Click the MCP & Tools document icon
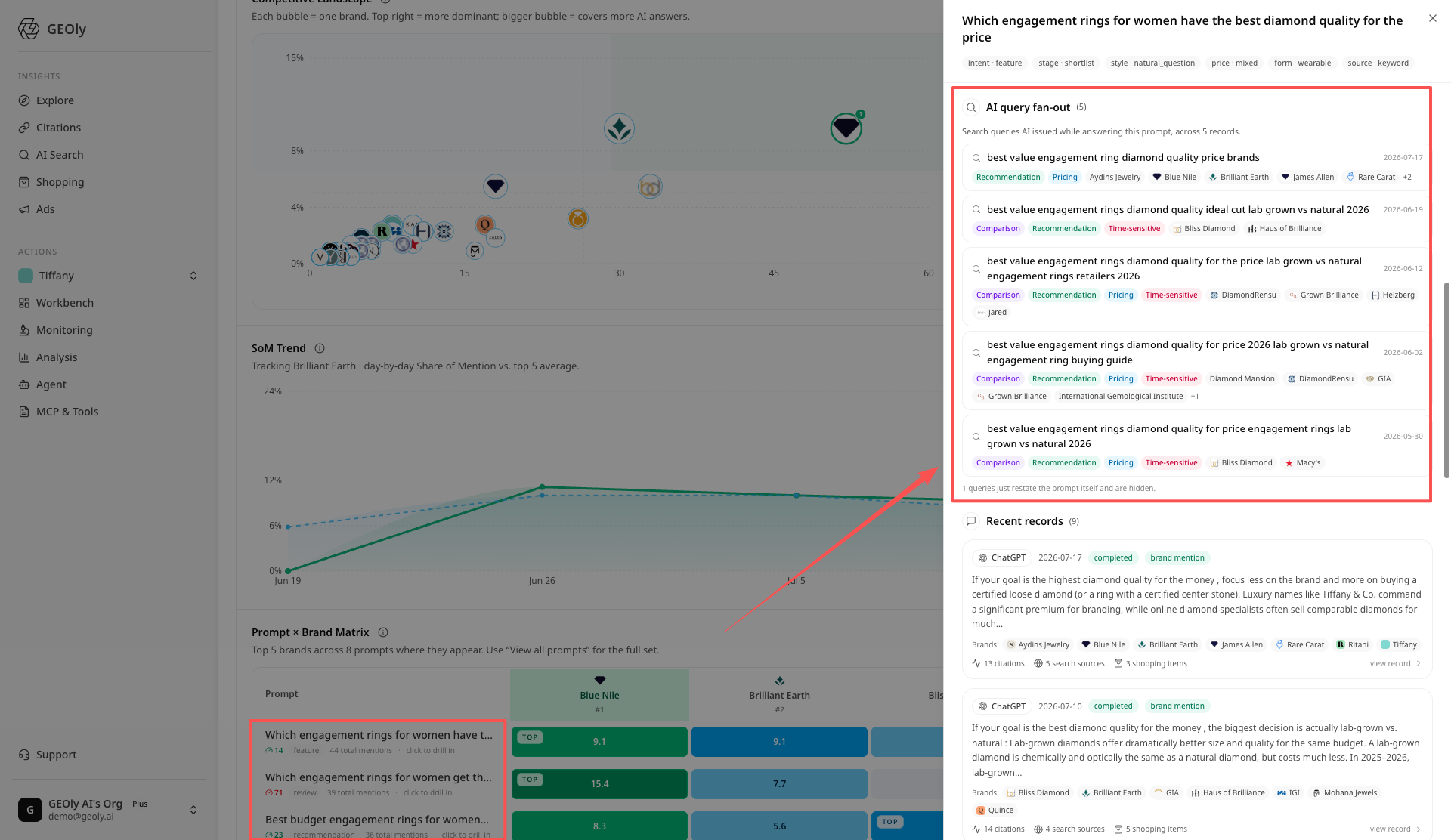The height and width of the screenshot is (840, 1451). click(24, 412)
